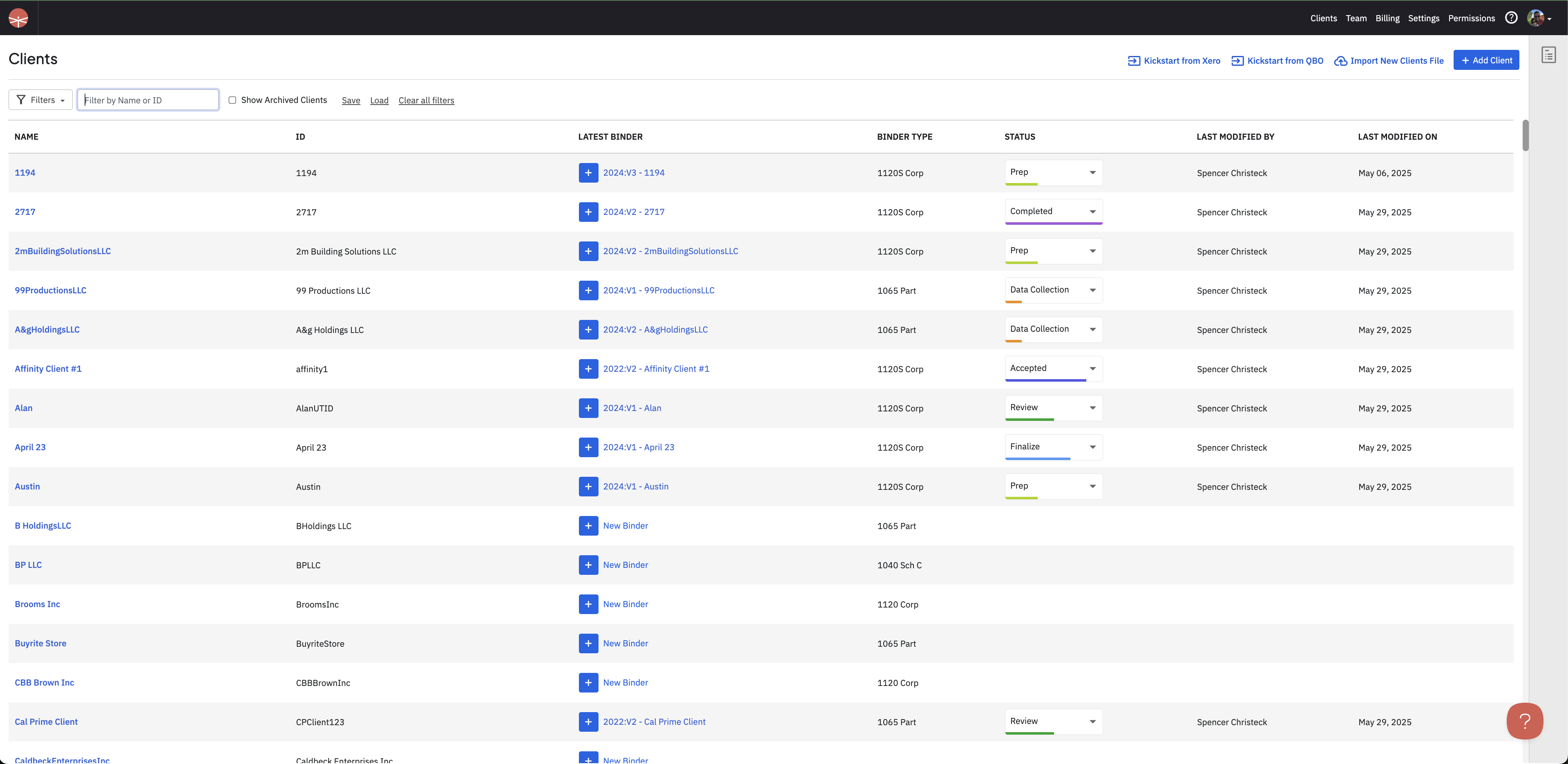Open Permissions in top navigation
1568x764 pixels.
[1471, 18]
